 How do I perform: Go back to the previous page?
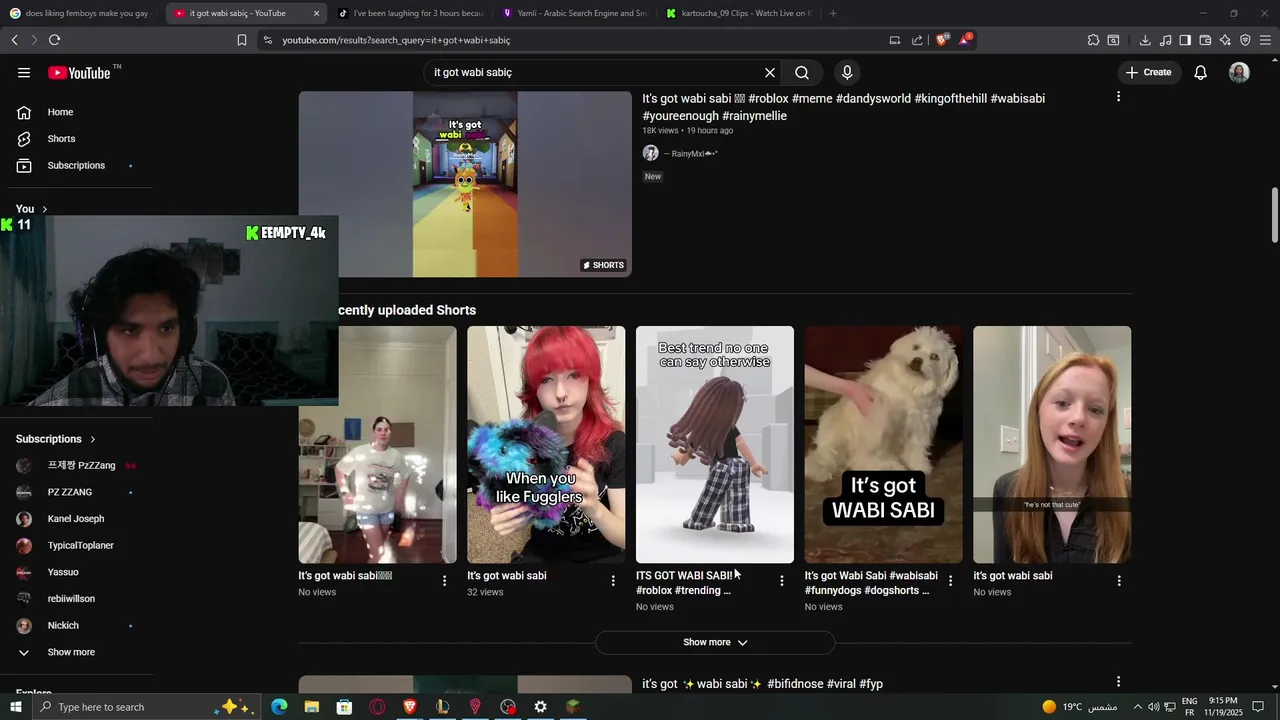click(x=14, y=40)
